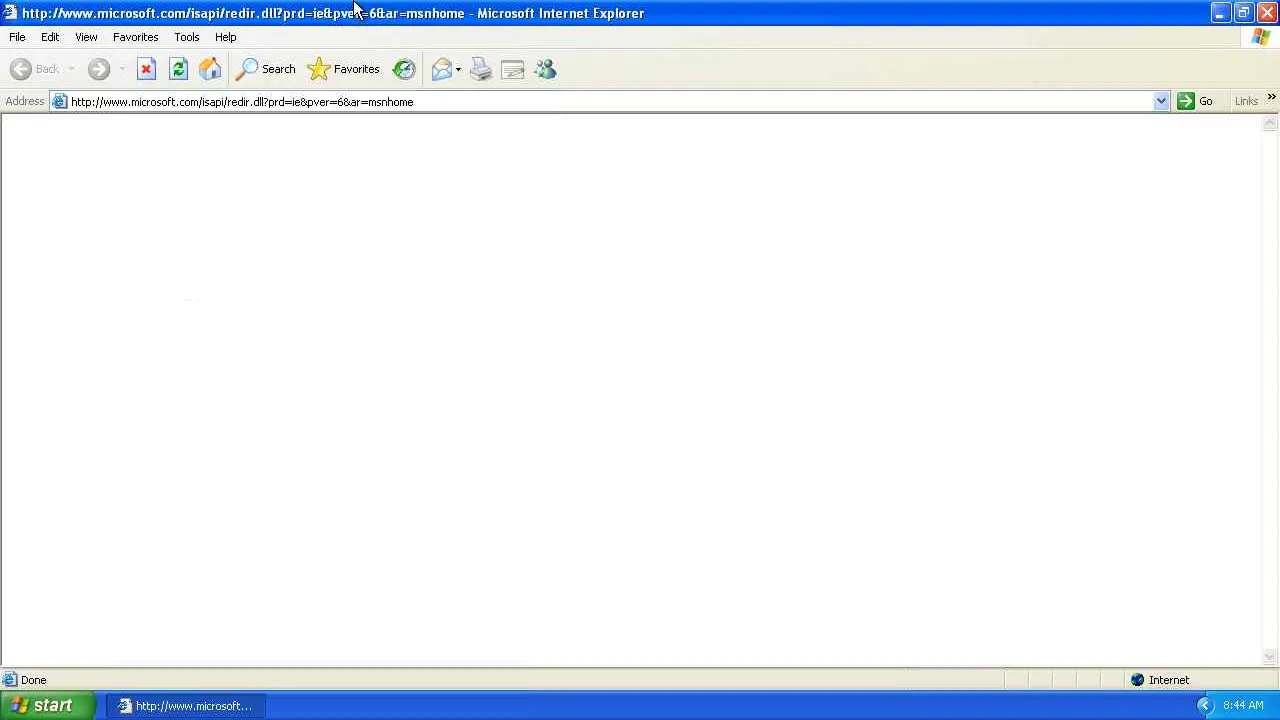
Task: Click the Internet Explorer icon in the title bar
Action: coord(11,13)
